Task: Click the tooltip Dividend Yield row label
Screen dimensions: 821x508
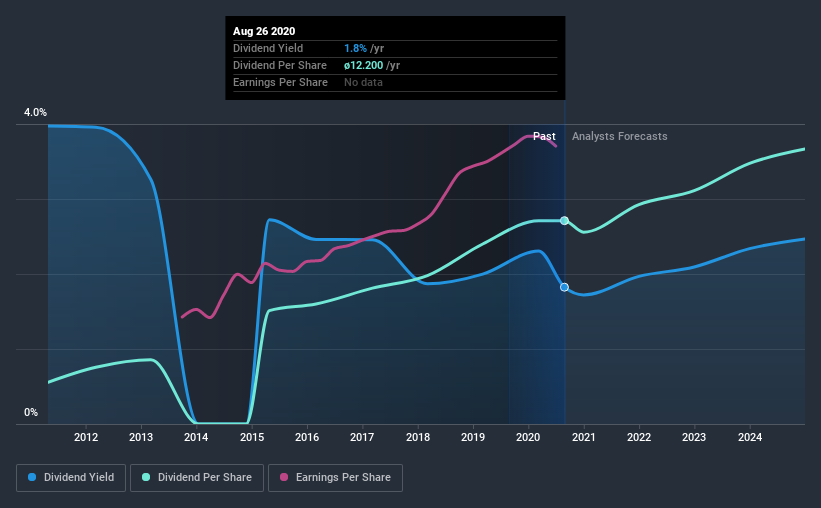Action: (268, 48)
